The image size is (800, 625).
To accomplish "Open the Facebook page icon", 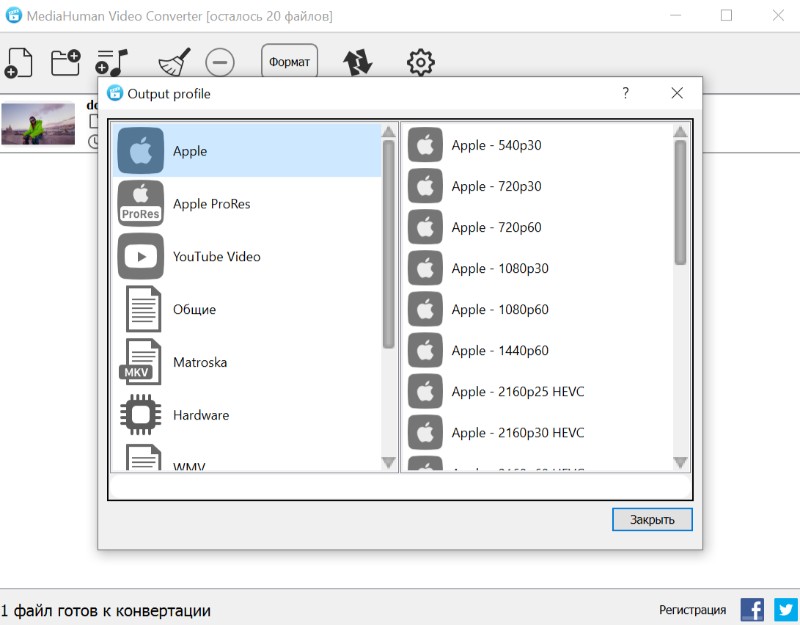I will [x=752, y=610].
